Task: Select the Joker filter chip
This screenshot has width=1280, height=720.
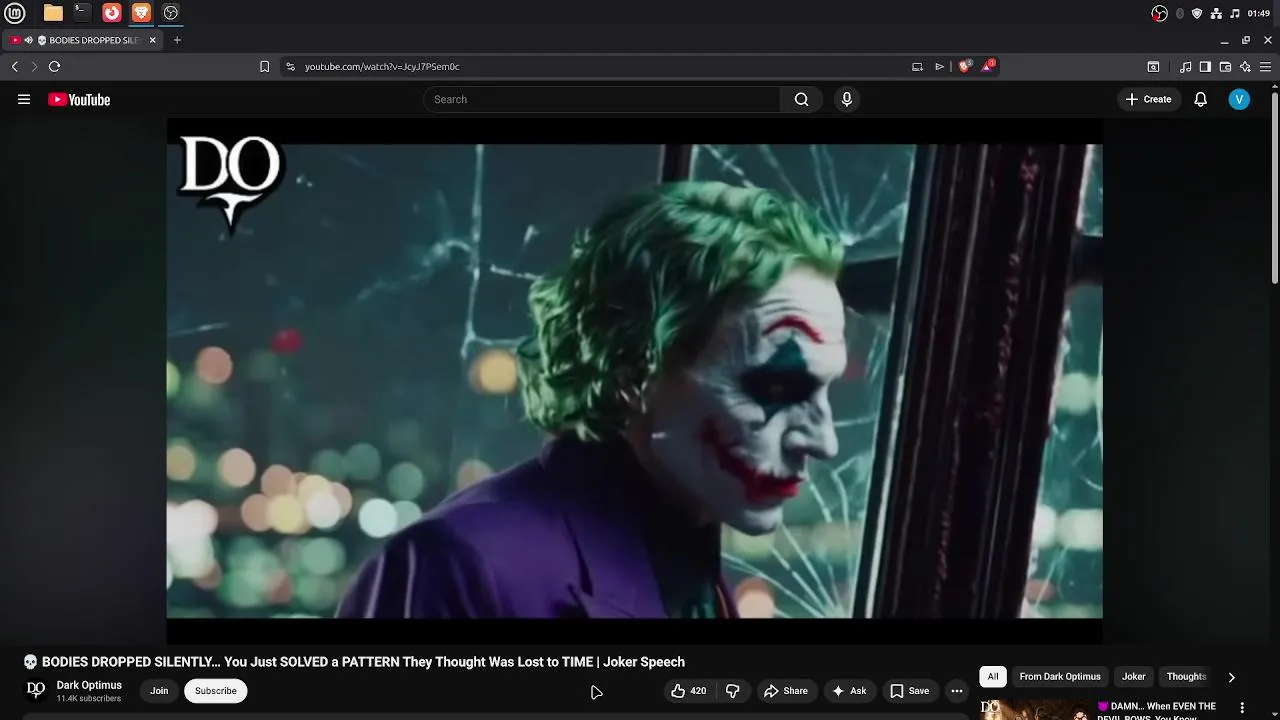Action: (1133, 676)
